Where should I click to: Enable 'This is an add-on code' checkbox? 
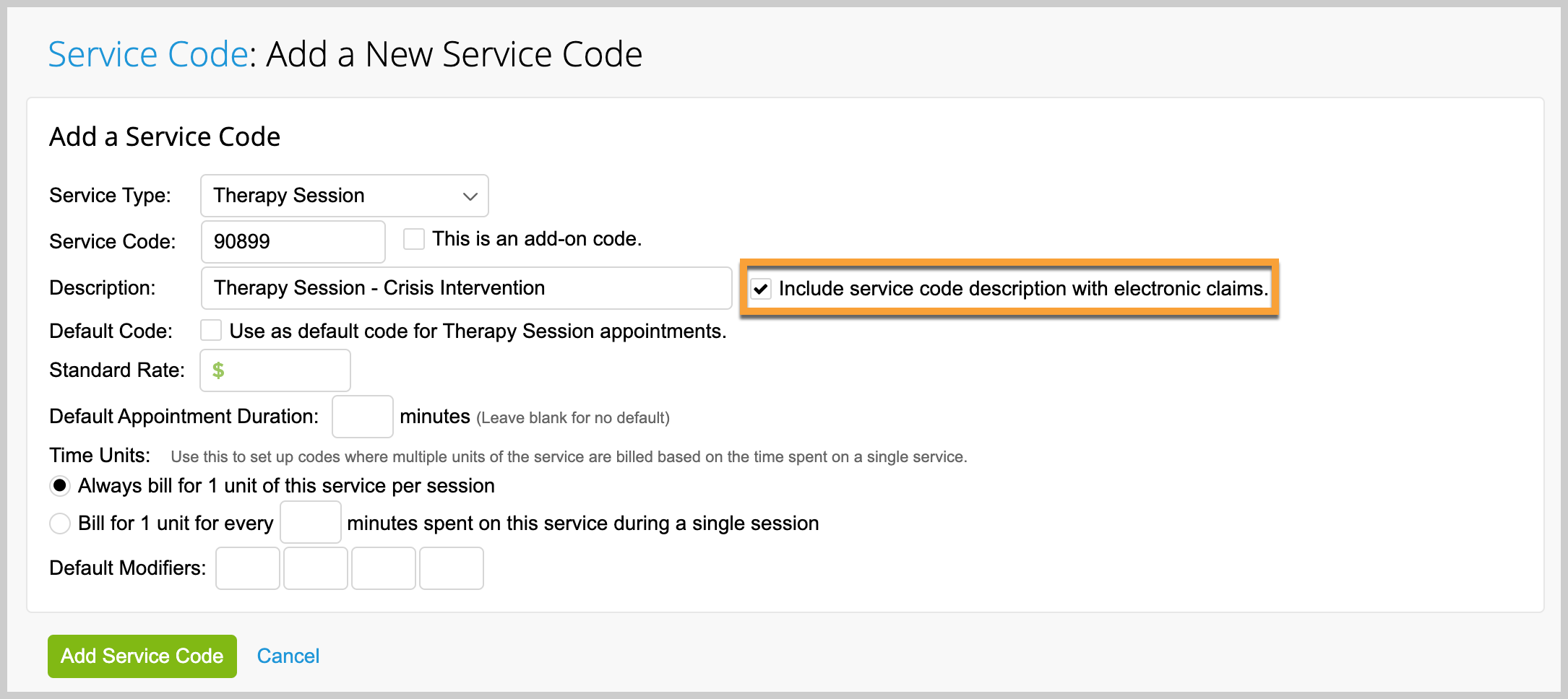point(414,239)
